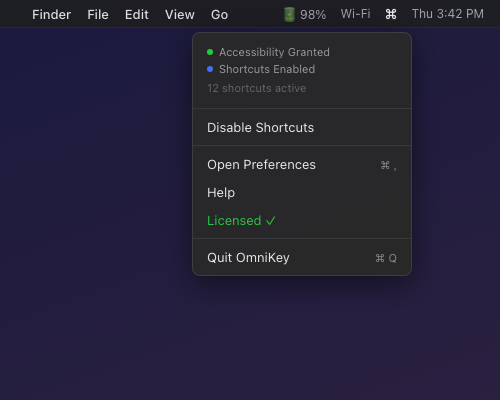Open the Finder menu
This screenshot has width=500, height=400.
tap(51, 15)
